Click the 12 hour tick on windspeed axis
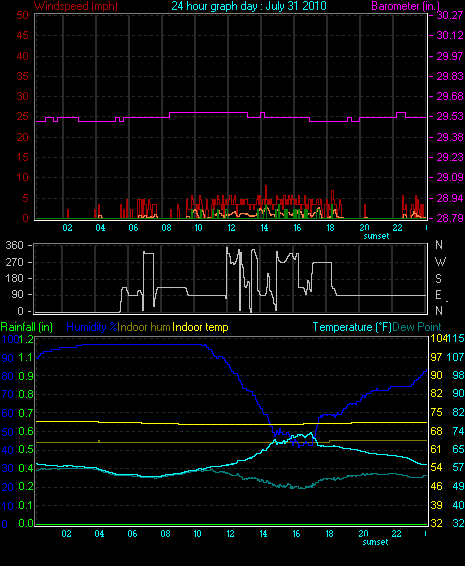Image resolution: width=465 pixels, height=566 pixels. 231,228
